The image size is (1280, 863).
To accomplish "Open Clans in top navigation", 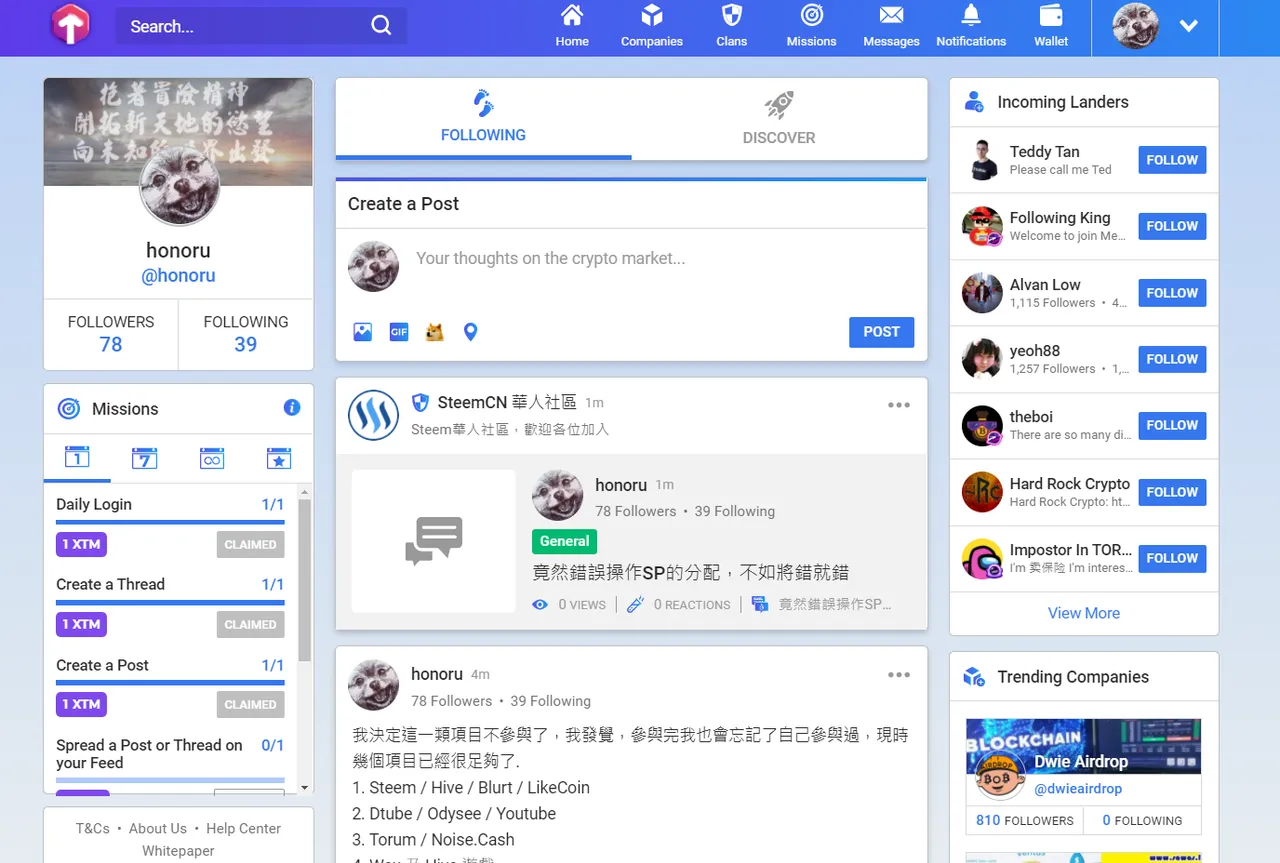I will point(732,27).
